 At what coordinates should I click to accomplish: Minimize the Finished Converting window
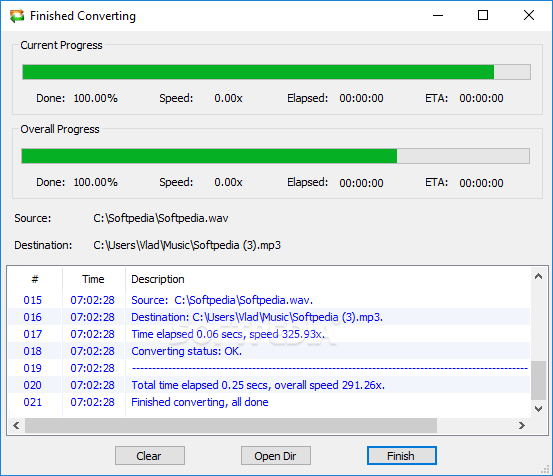coord(438,16)
